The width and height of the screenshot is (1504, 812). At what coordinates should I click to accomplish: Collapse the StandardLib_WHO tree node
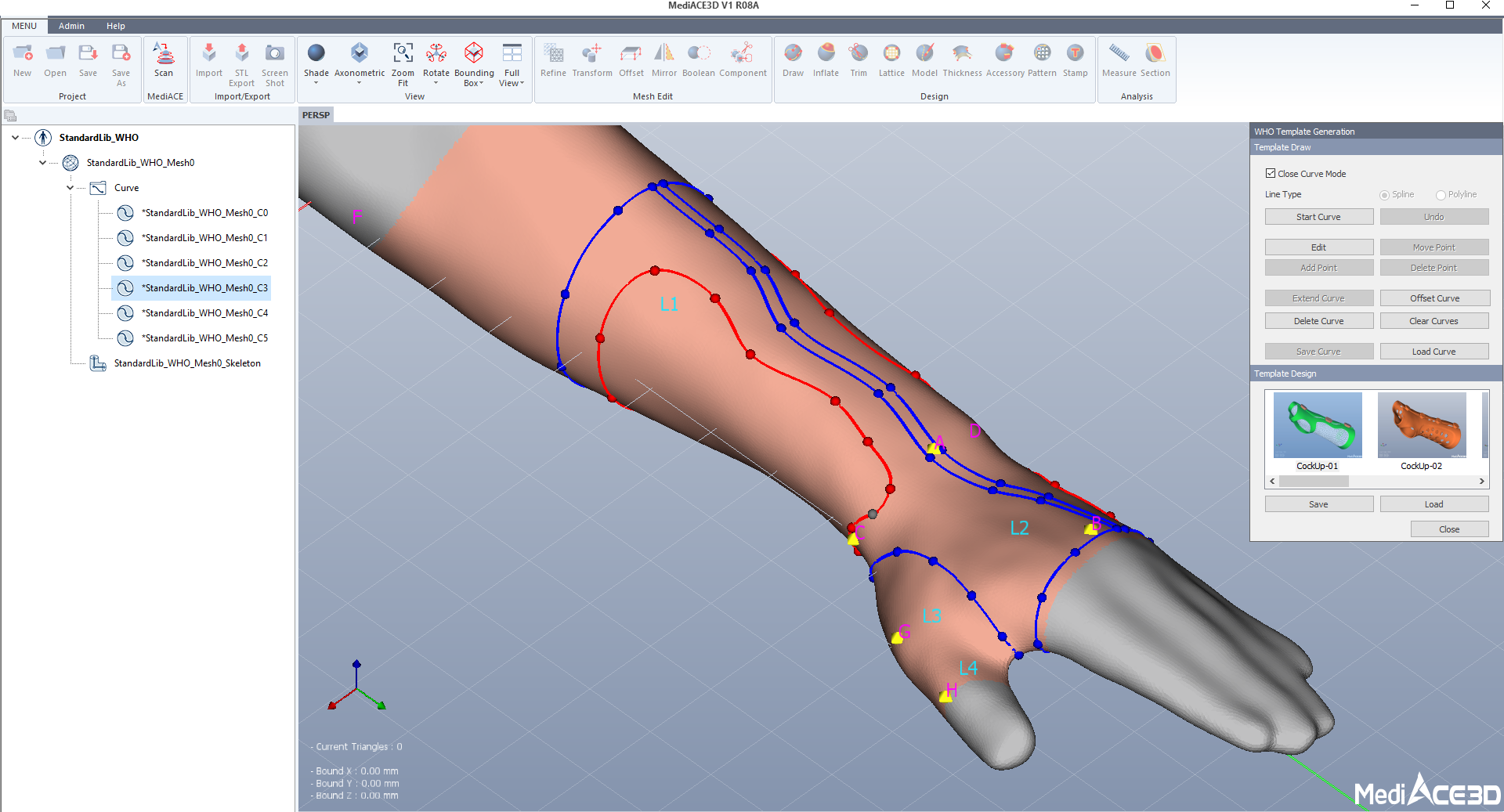[16, 138]
